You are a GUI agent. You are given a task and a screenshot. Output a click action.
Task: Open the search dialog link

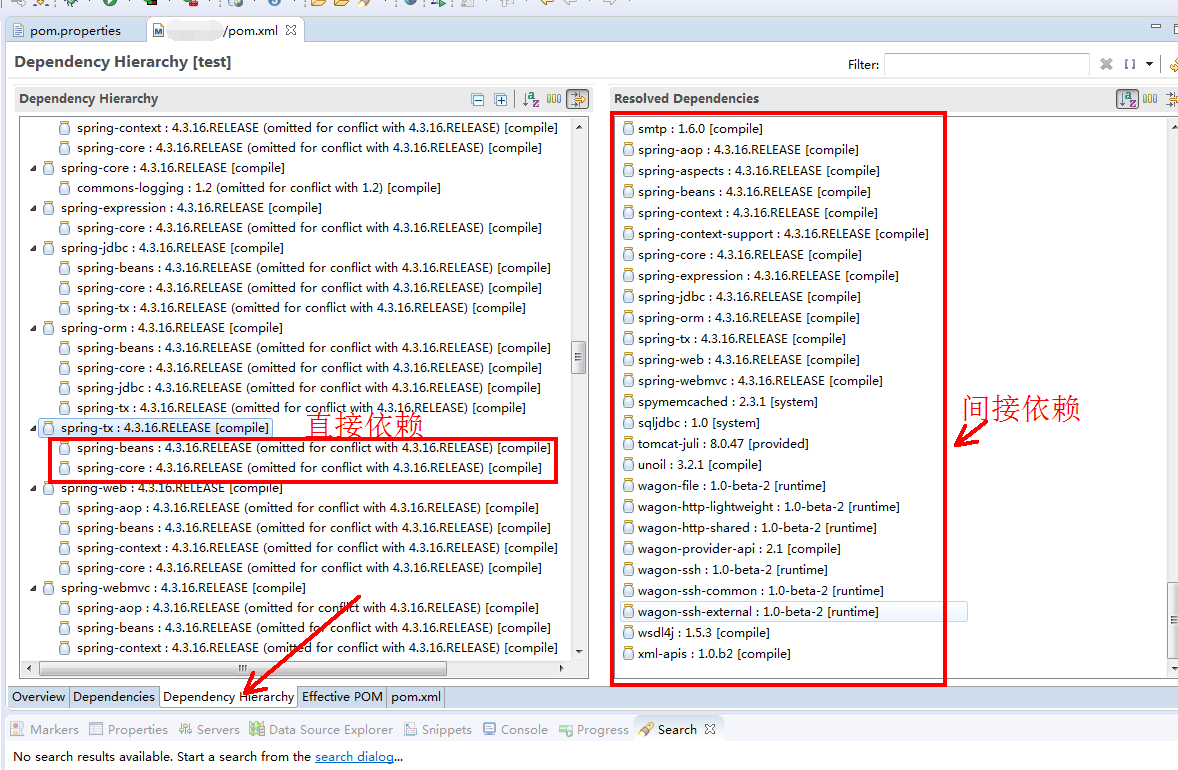(354, 757)
